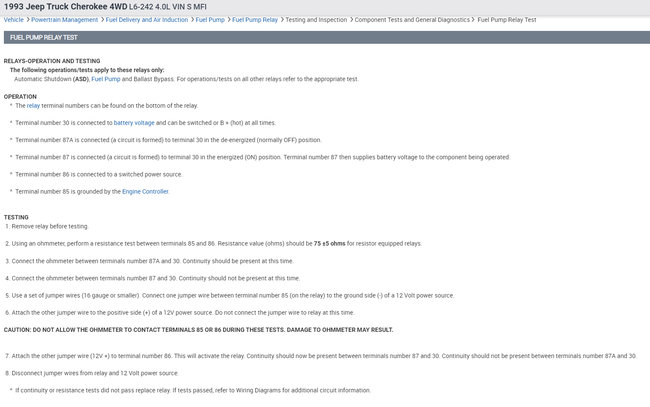Click the TESTING section heading
The height and width of the screenshot is (407, 650).
click(16, 217)
